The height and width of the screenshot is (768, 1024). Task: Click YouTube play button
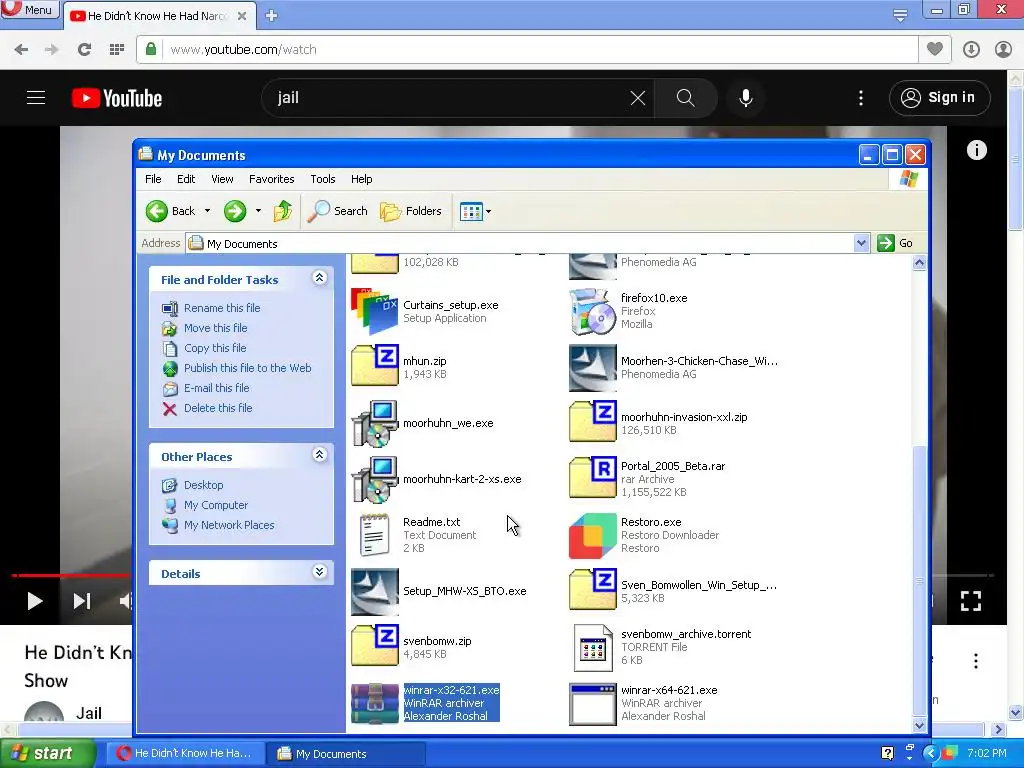pyautogui.click(x=35, y=601)
